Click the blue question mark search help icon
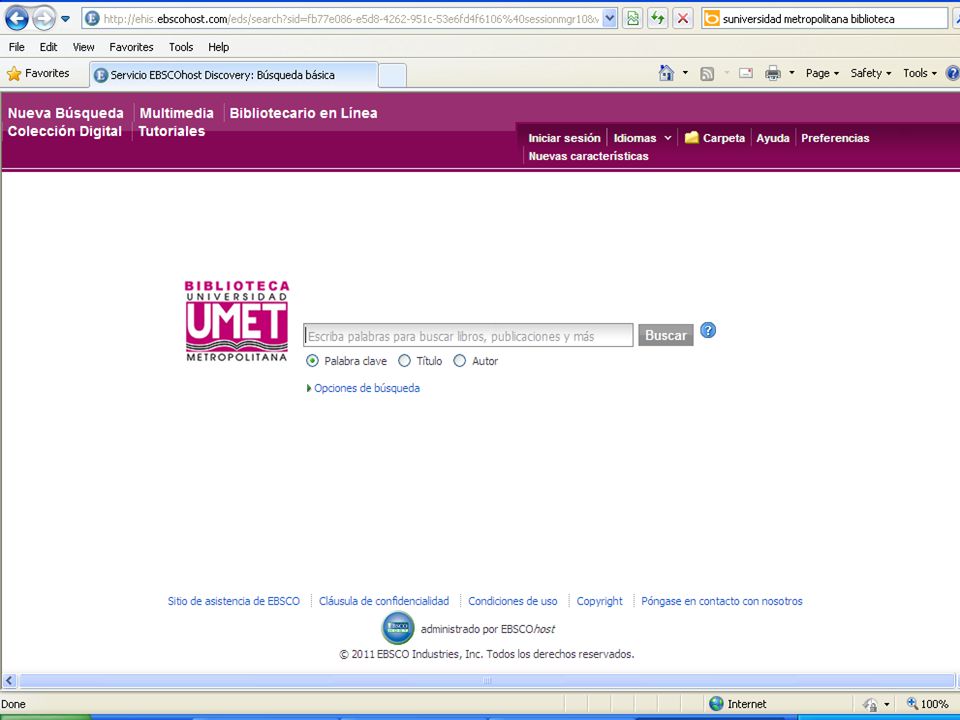The width and height of the screenshot is (960, 720). (x=708, y=331)
